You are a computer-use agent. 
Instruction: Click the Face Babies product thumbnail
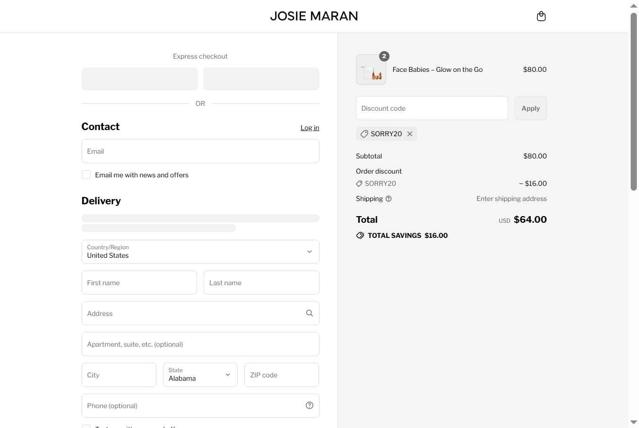(x=371, y=70)
